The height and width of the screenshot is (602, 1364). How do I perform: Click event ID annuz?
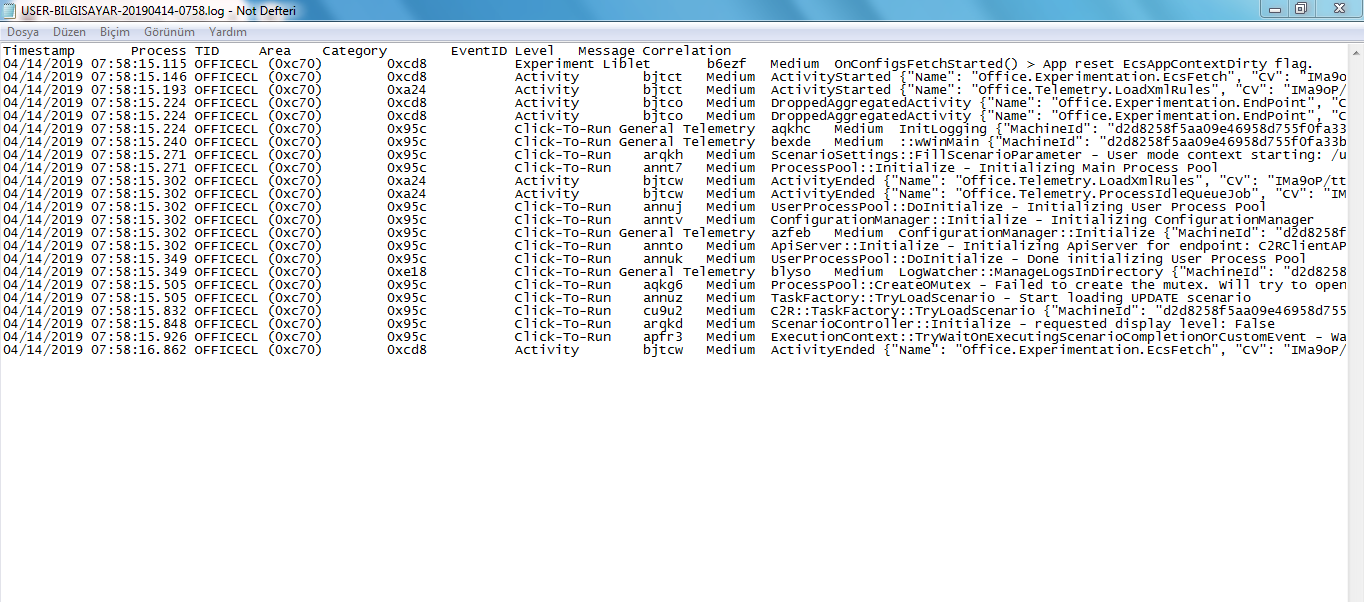click(663, 298)
